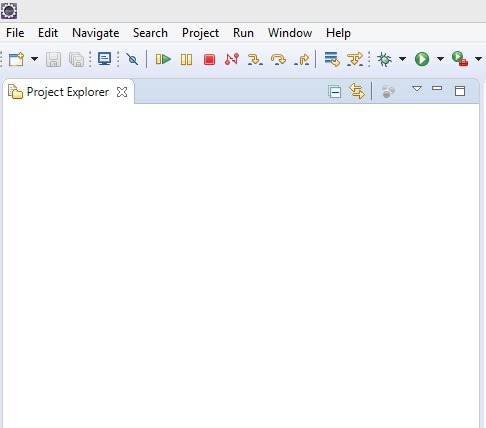Toggle Use Step Filters button
The height and width of the screenshot is (428, 486).
point(355,60)
